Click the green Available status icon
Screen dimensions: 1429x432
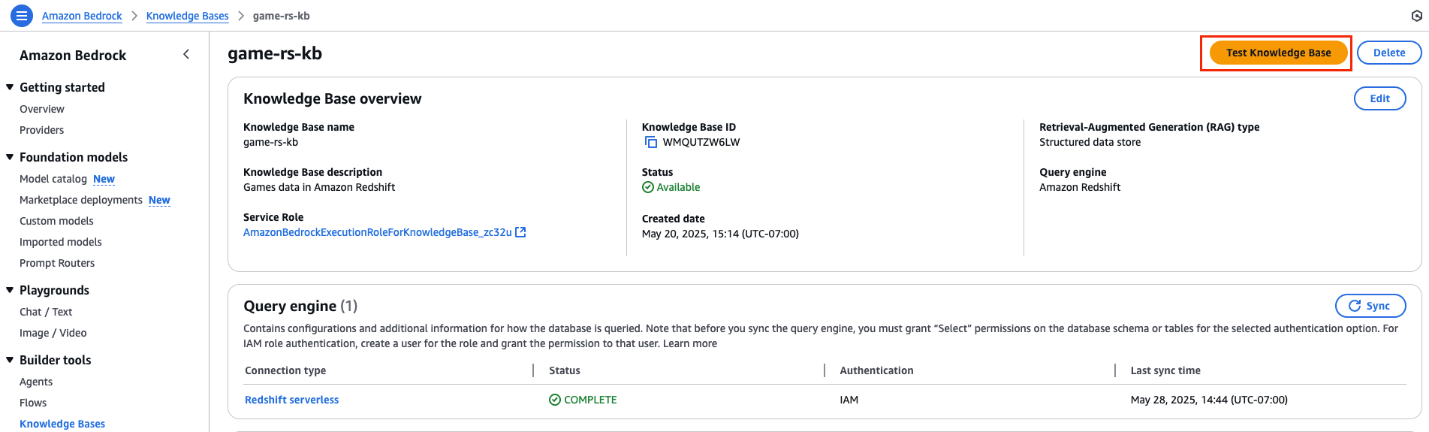pos(648,187)
